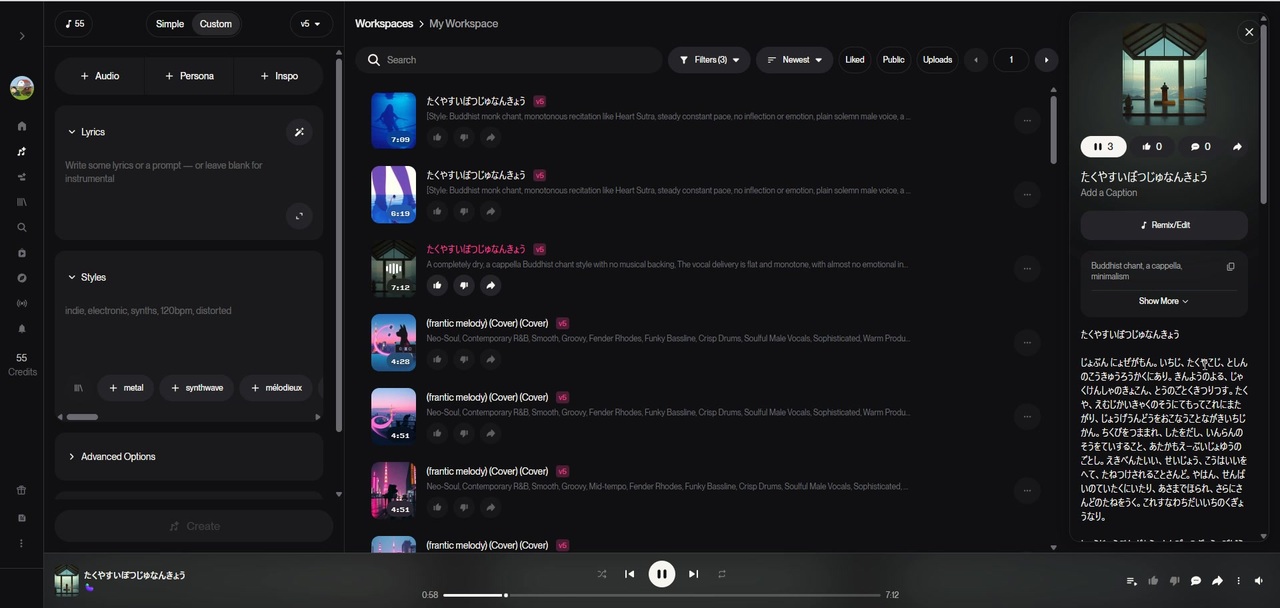
Task: Open the Explore compass sidebar icon
Action: 22,278
